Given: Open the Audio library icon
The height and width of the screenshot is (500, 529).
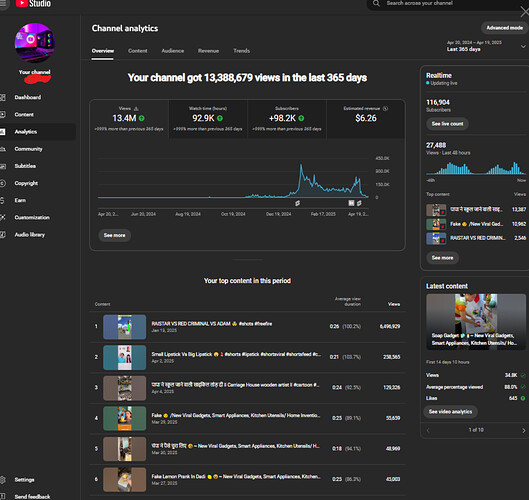Looking at the screenshot, I should (3, 235).
